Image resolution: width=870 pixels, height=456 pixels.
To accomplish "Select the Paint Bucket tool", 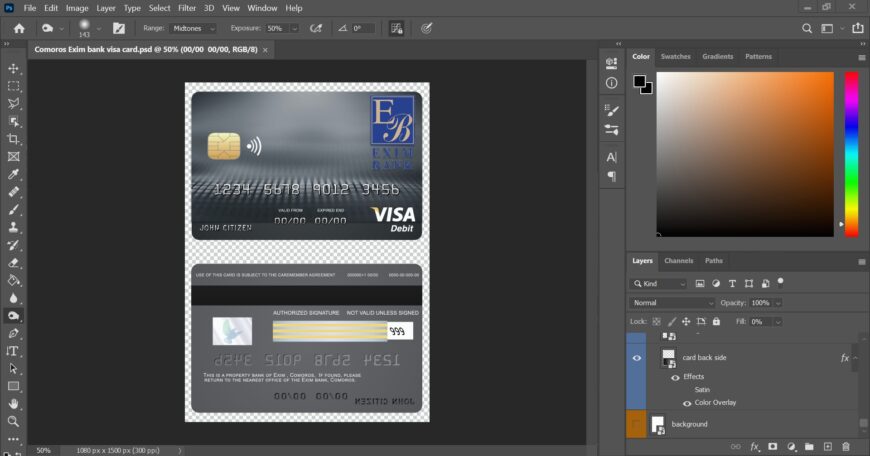I will (13, 281).
